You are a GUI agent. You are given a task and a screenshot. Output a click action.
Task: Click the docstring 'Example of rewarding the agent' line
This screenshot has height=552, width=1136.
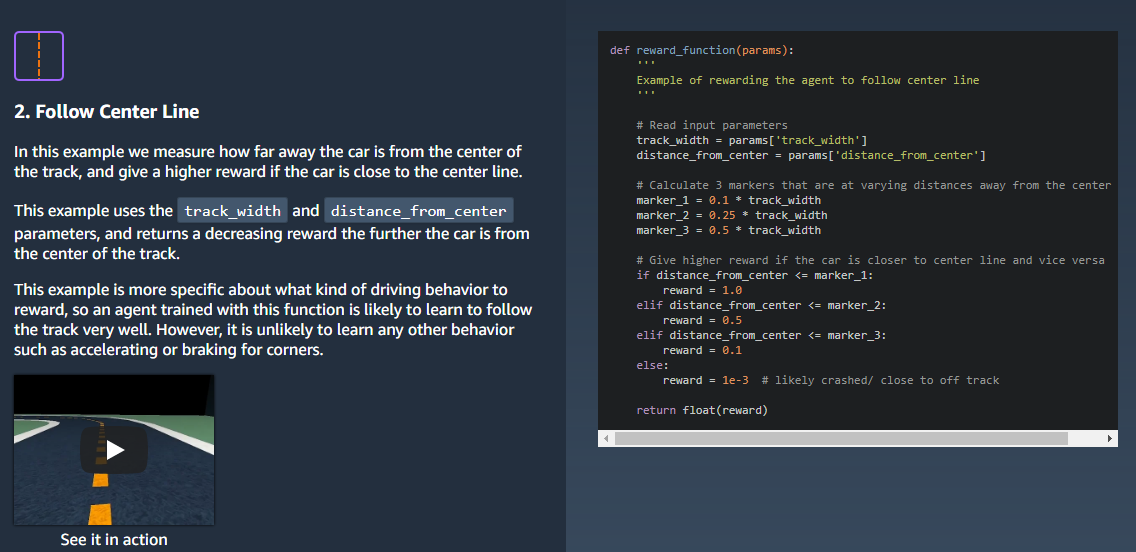tap(808, 80)
